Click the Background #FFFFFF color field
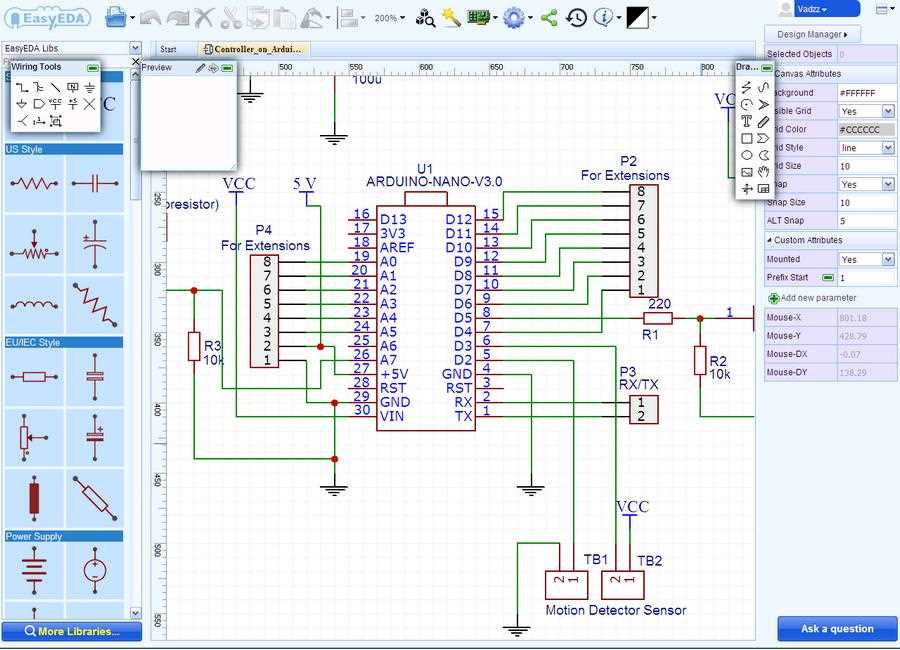This screenshot has width=900, height=650. pos(866,92)
